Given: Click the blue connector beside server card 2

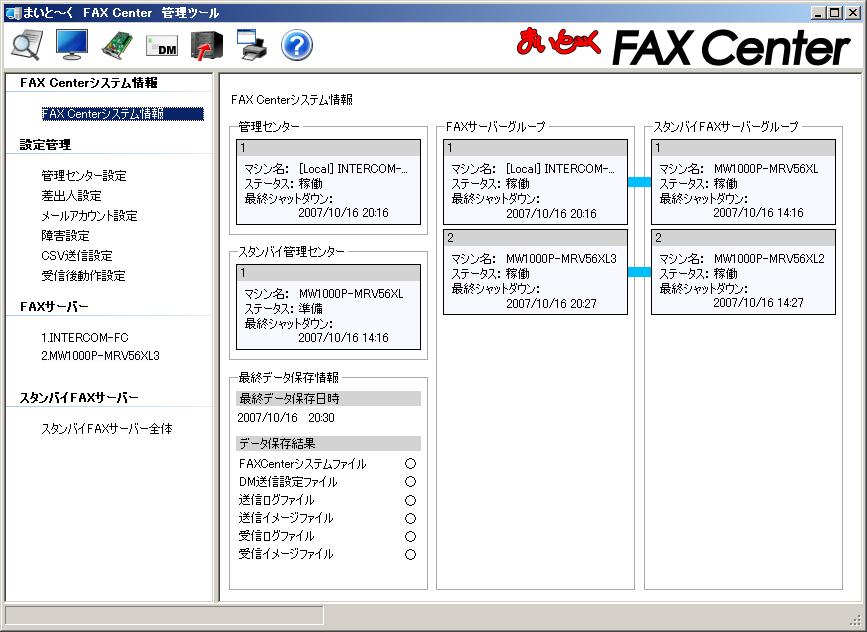Looking at the screenshot, I should tap(639, 272).
